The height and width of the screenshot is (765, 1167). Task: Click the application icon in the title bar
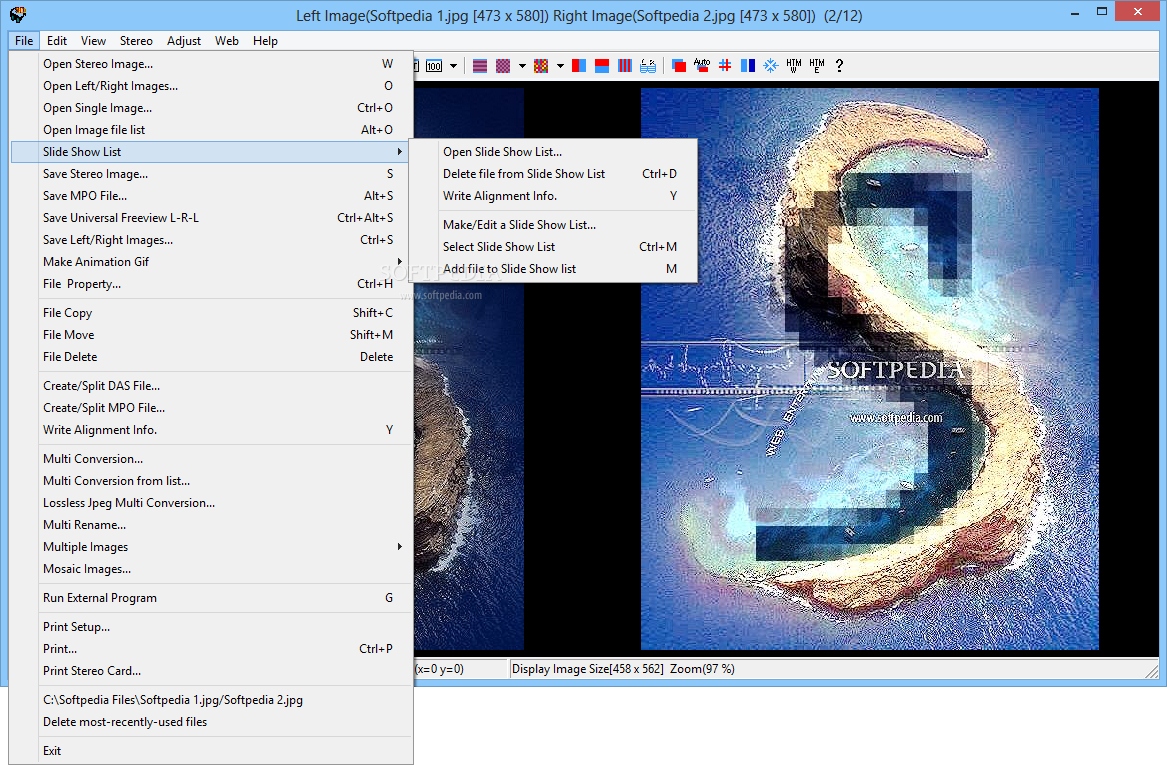[x=18, y=14]
